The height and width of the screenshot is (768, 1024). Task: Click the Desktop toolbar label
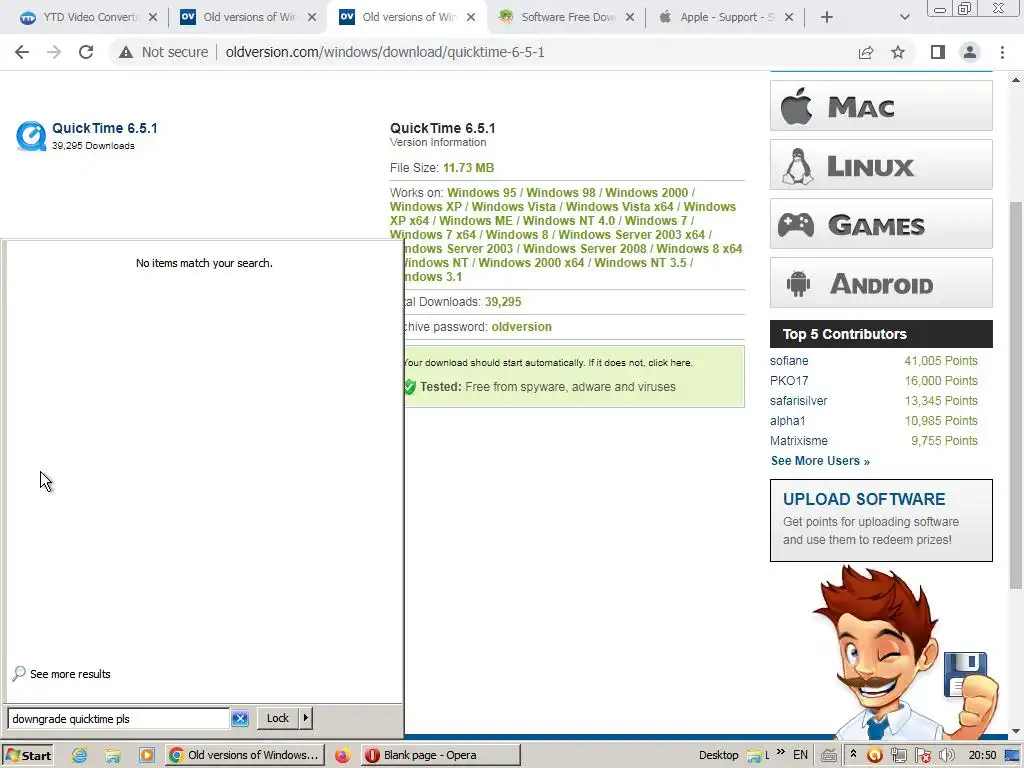coord(718,756)
